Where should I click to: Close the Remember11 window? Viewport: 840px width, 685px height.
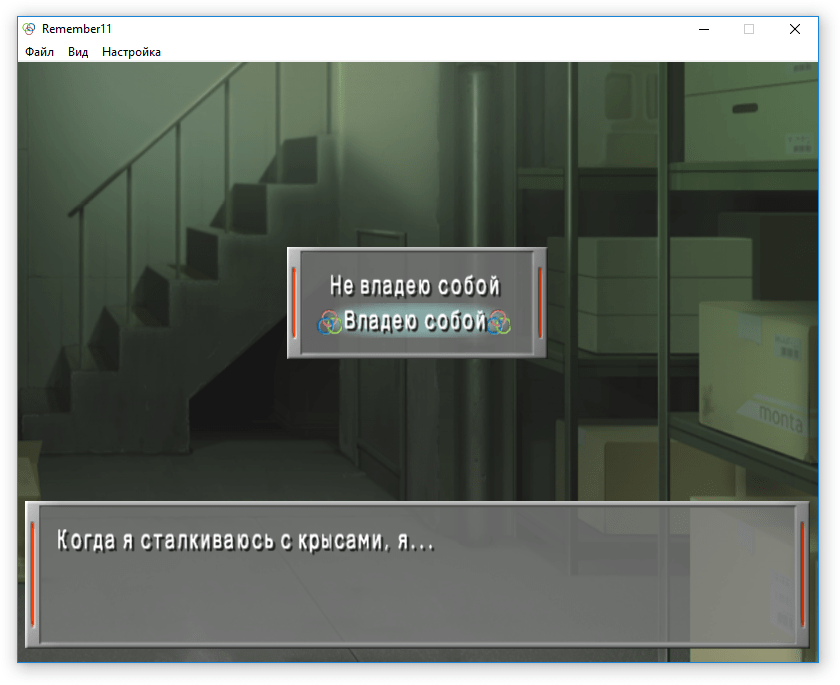click(795, 29)
